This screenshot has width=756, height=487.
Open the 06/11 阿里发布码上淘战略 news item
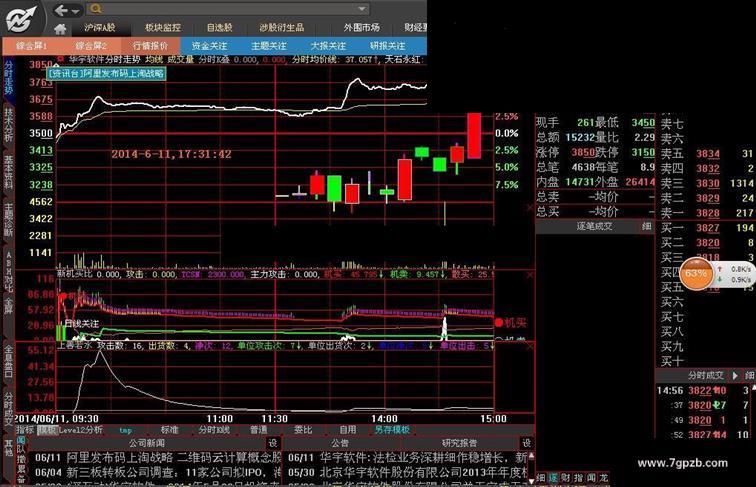click(x=158, y=457)
